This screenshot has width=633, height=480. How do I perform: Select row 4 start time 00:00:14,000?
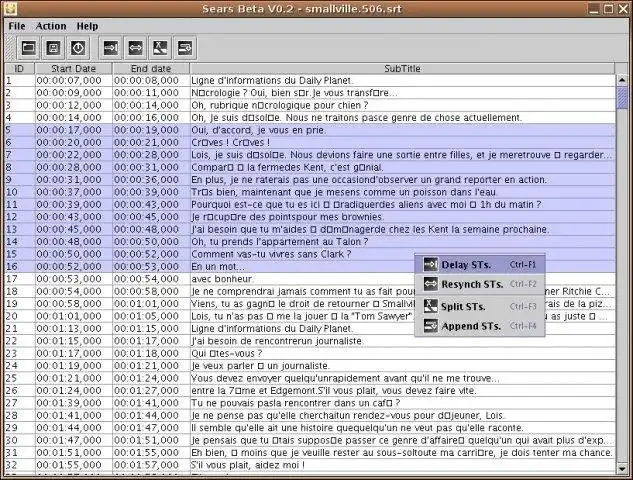[73, 117]
